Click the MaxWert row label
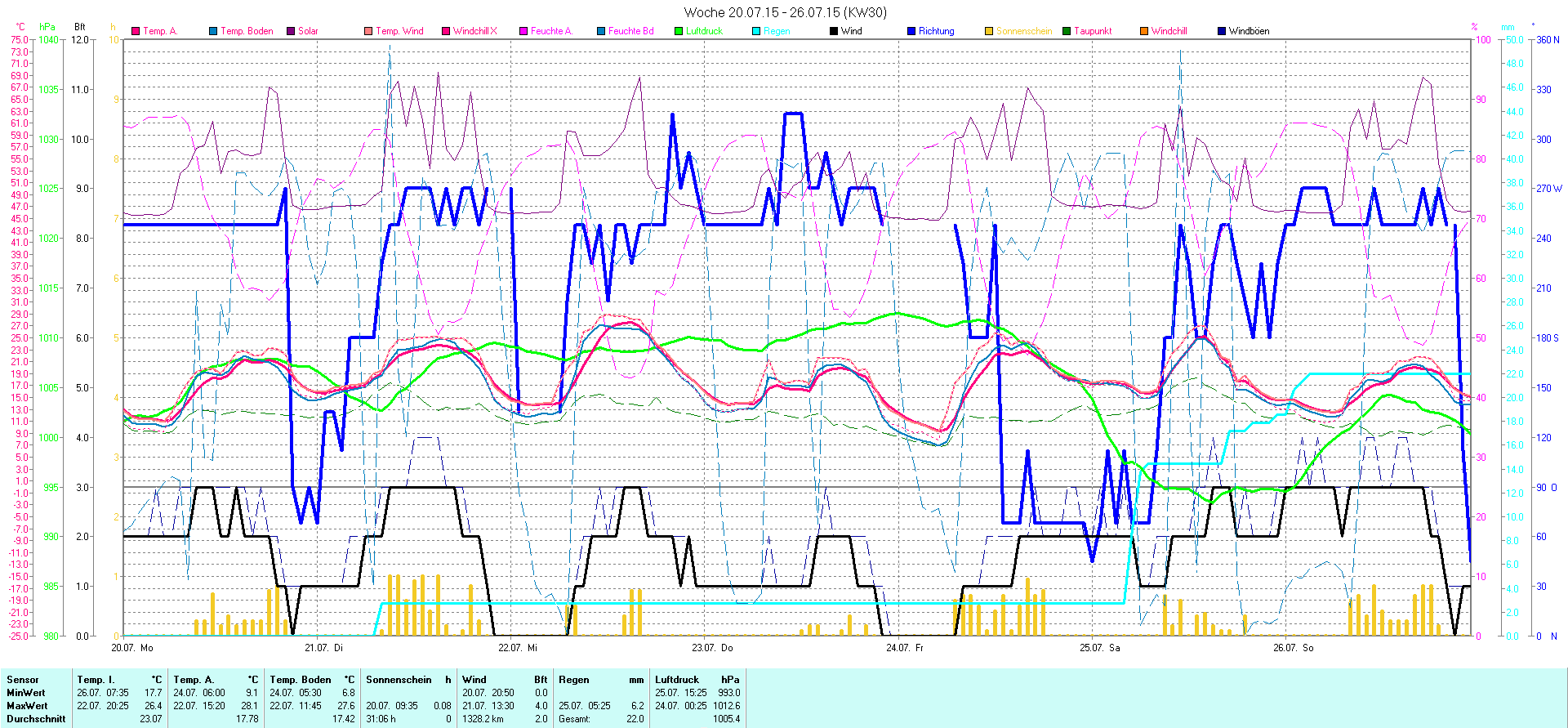Screen dimensions: 1568x728 pyautogui.click(x=27, y=706)
